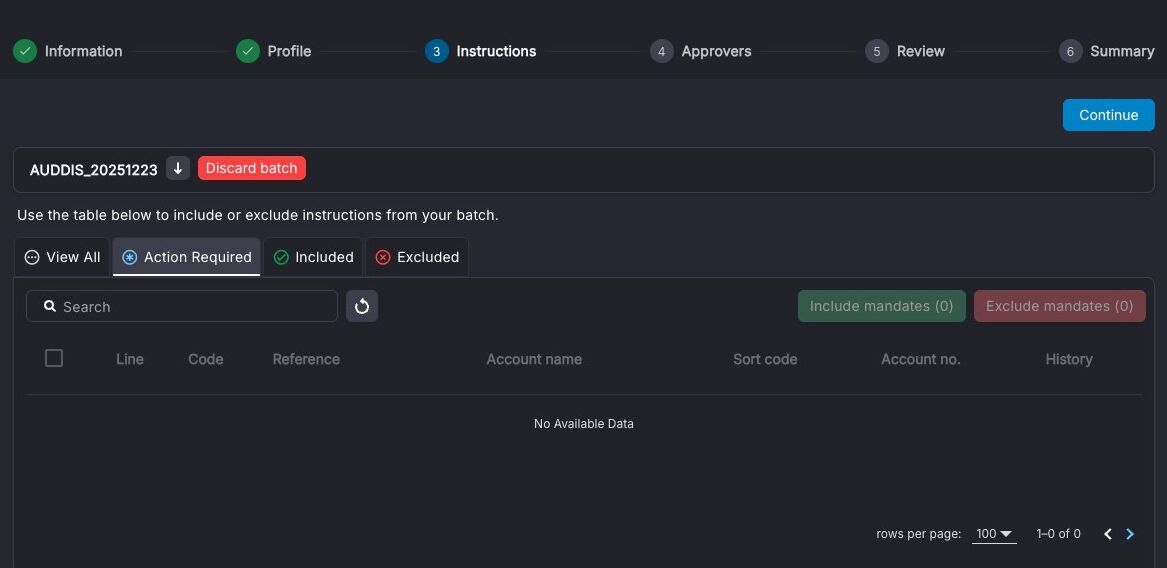
Task: Click into the Search input field
Action: 182,306
